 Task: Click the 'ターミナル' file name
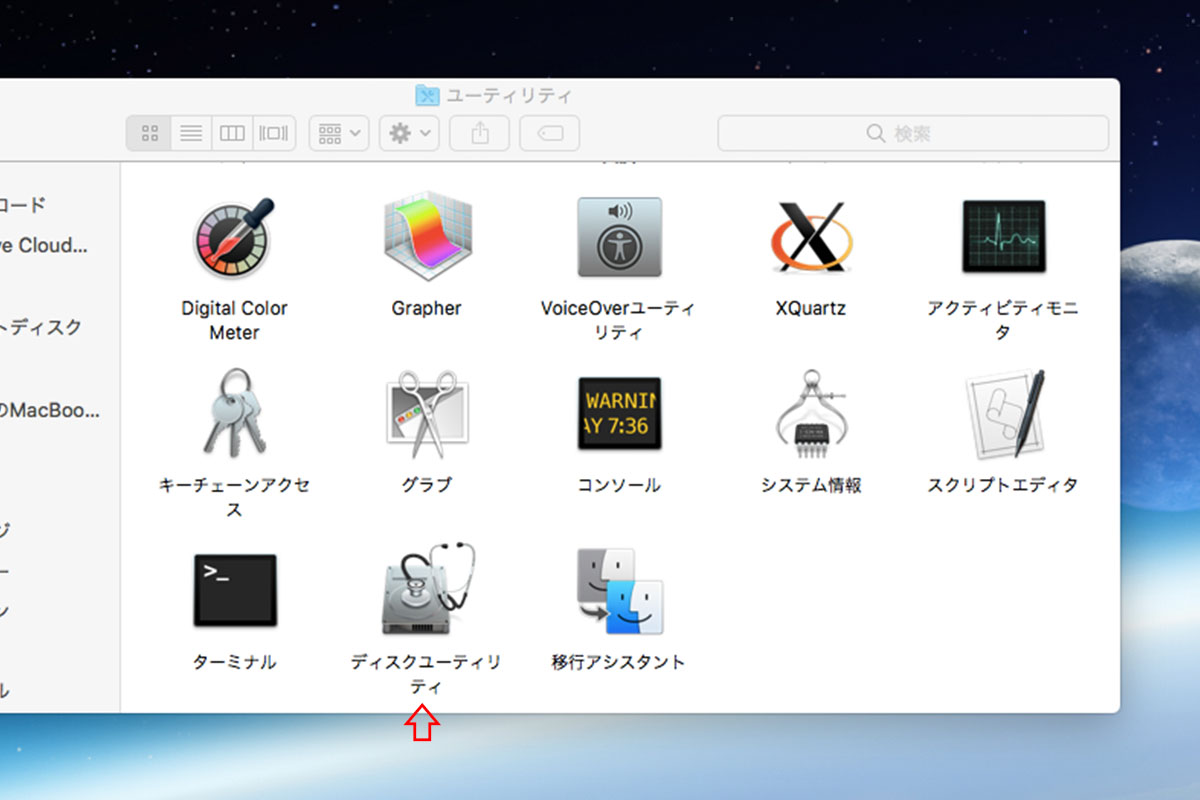click(x=234, y=662)
